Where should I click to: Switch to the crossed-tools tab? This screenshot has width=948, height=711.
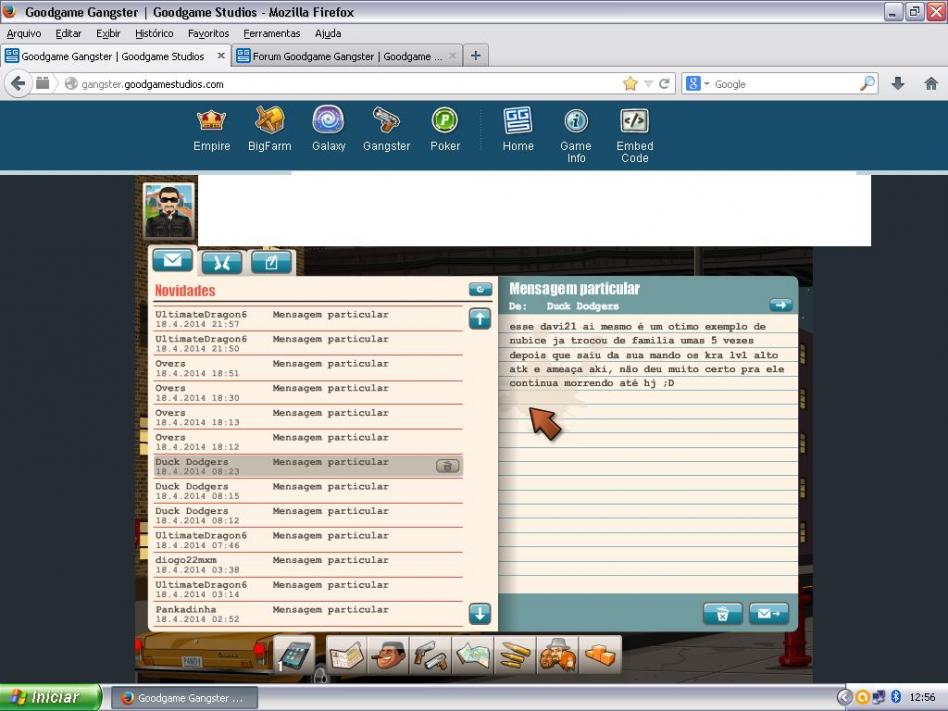pyautogui.click(x=222, y=262)
